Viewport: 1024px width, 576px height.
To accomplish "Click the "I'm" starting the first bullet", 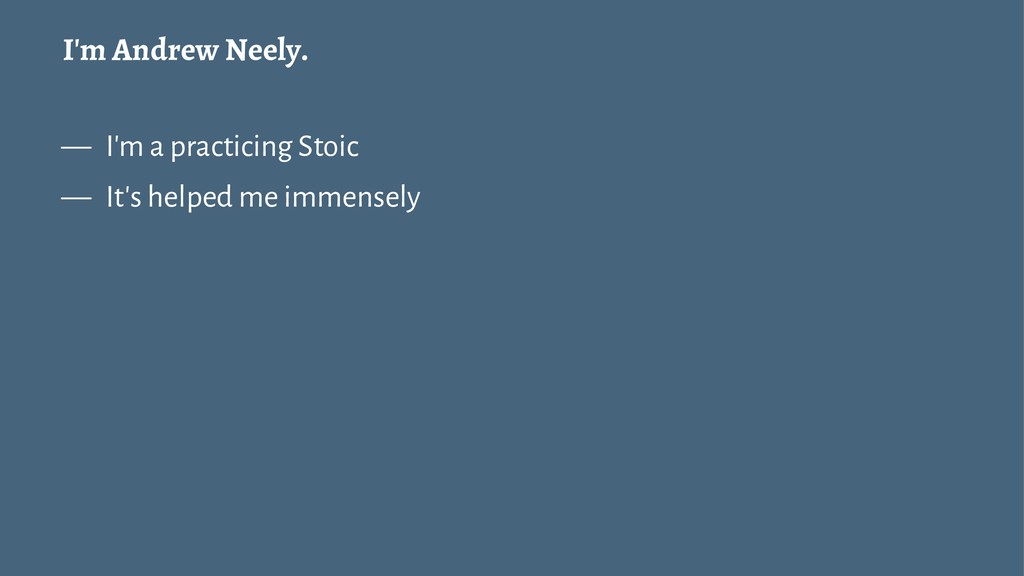I will pos(125,146).
